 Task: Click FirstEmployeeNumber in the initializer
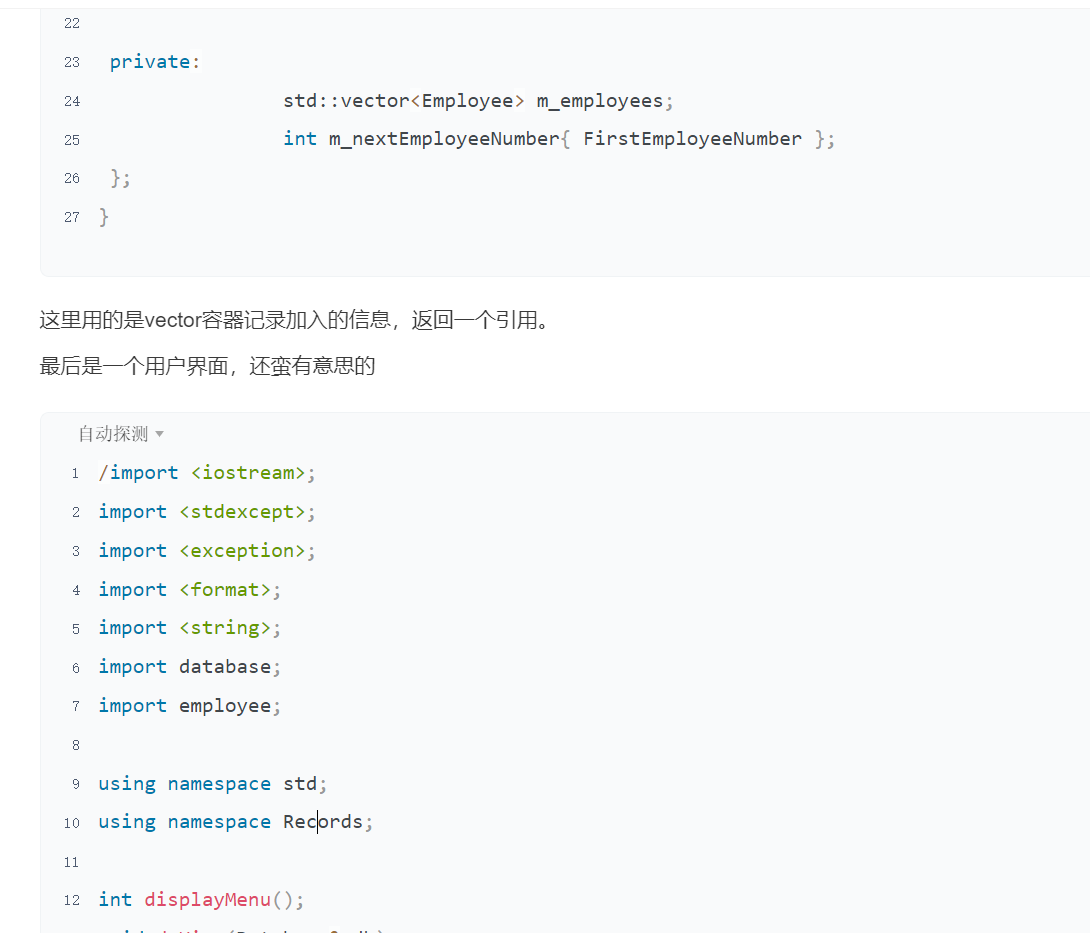click(692, 139)
